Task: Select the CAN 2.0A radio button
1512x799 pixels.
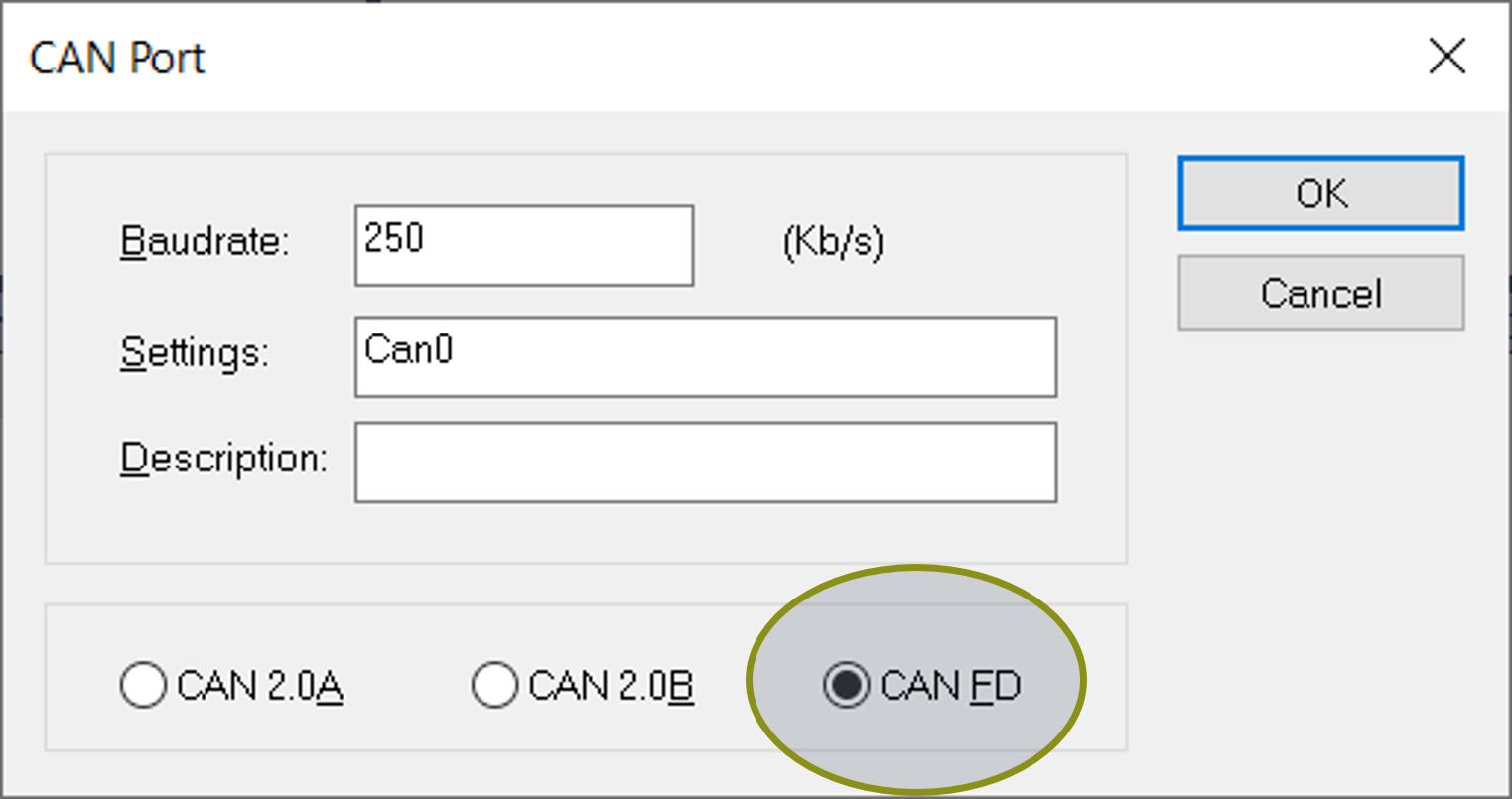Action: point(143,685)
